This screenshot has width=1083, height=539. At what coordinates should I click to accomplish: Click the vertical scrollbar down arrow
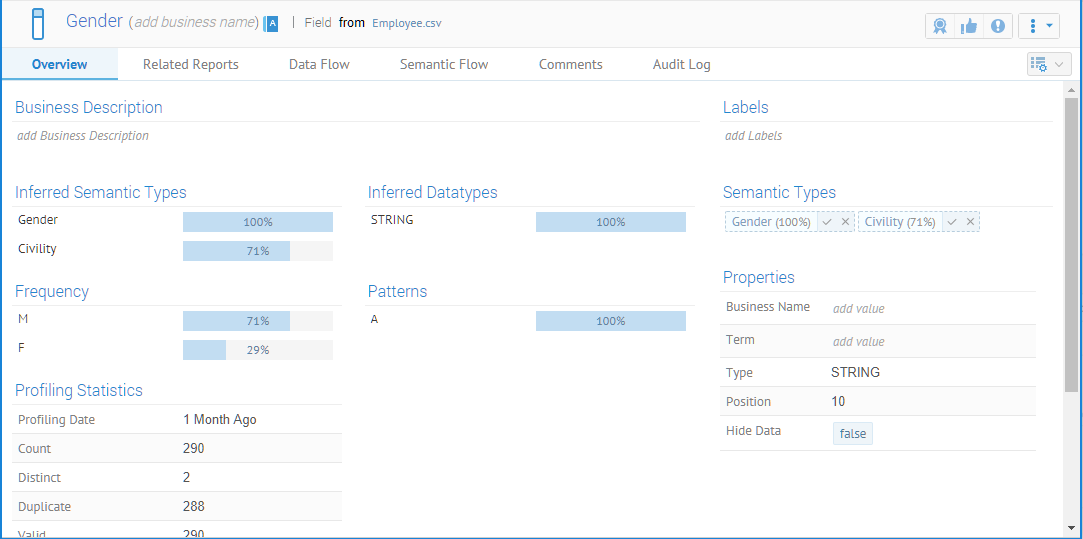[1071, 527]
